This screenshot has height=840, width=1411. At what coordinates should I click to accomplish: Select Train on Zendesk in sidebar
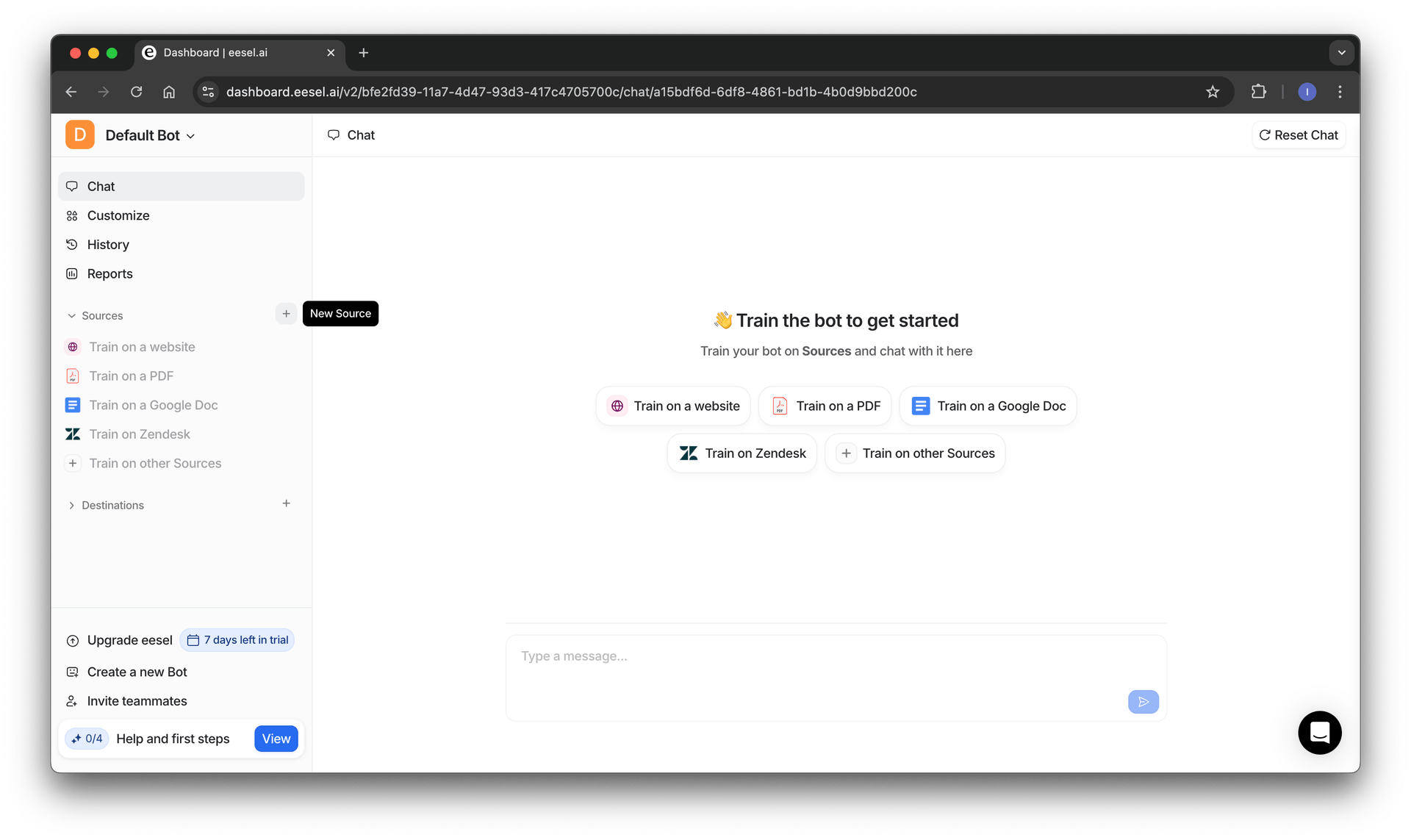click(x=140, y=434)
